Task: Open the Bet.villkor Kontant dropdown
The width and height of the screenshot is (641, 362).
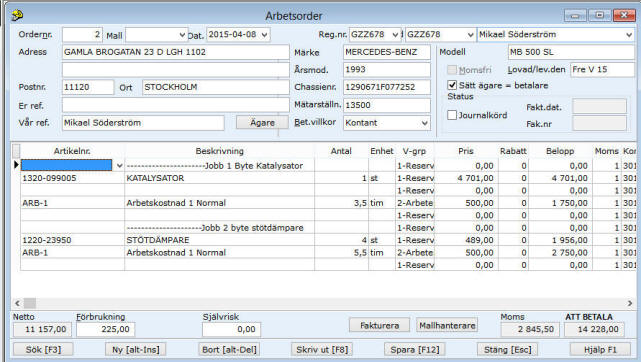Action: [424, 123]
